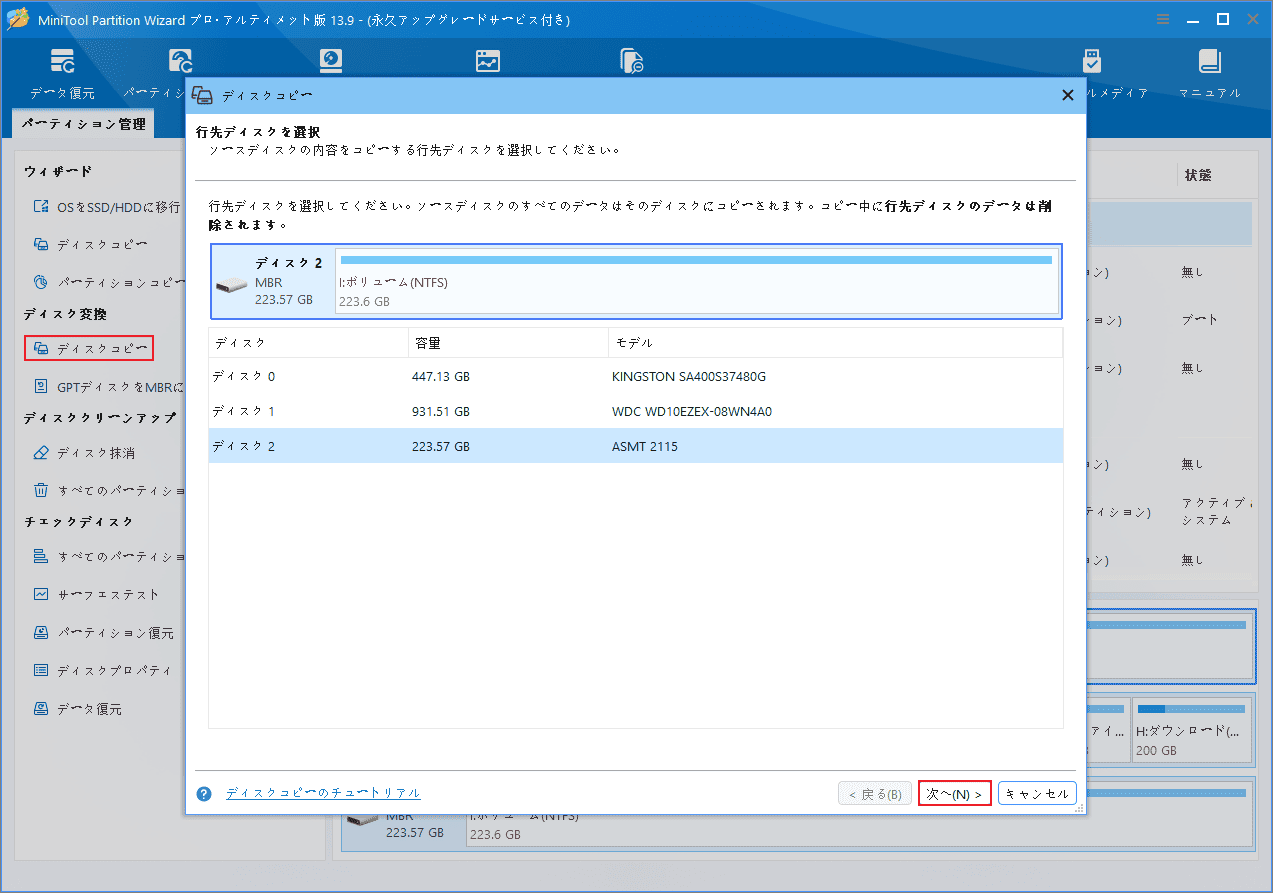Click the 容量 column header
The image size is (1273, 893).
508,343
